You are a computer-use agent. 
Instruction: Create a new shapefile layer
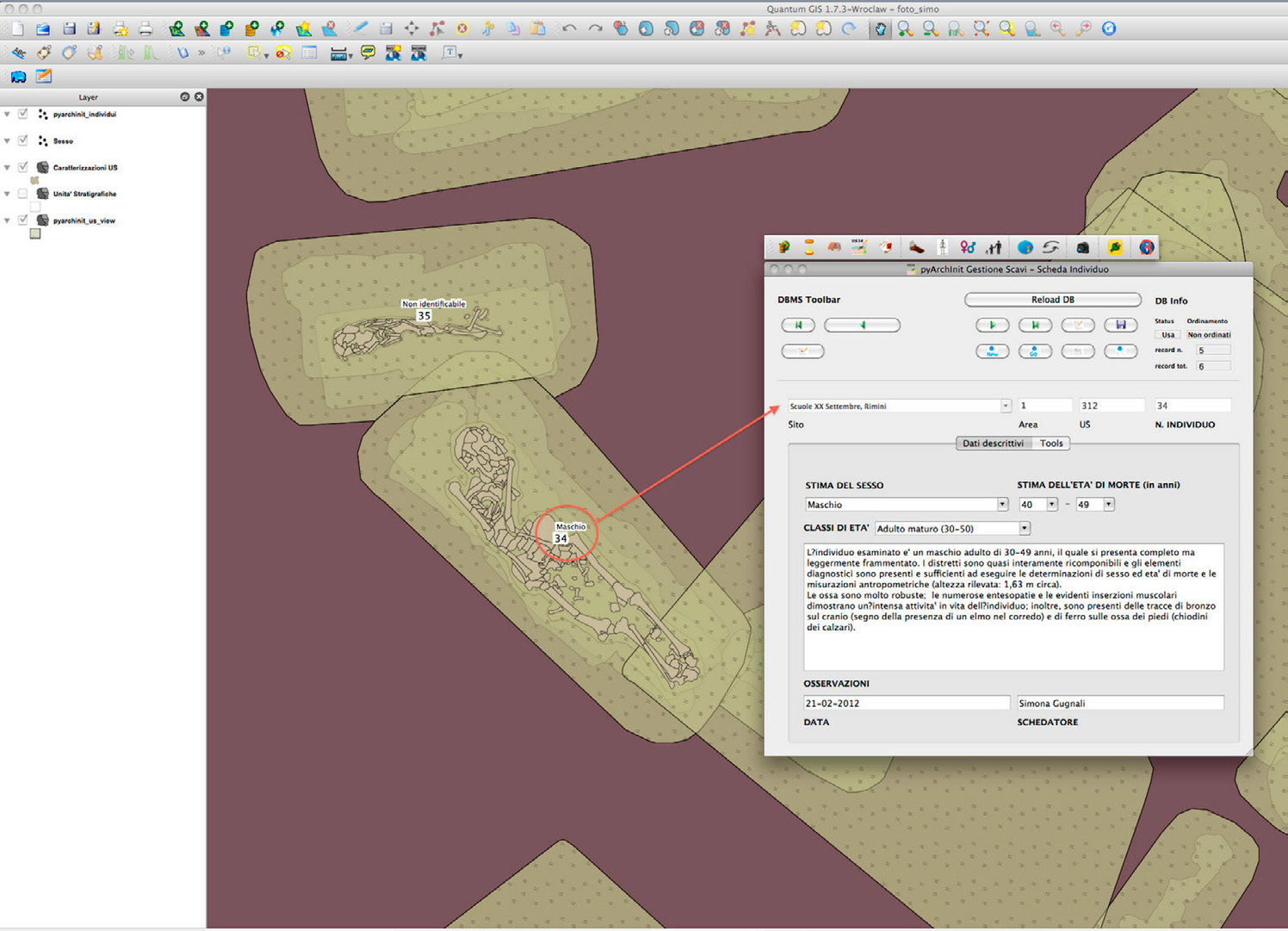[303, 28]
